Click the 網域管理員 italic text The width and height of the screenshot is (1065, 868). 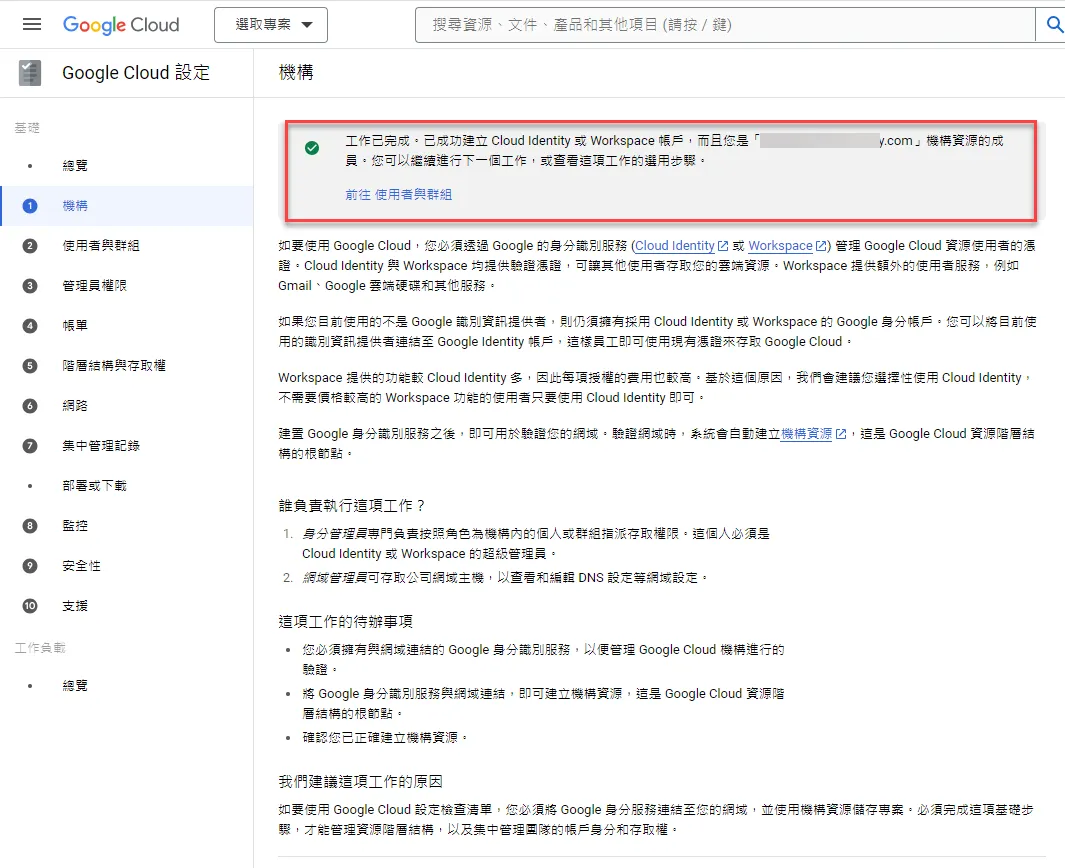tap(335, 578)
